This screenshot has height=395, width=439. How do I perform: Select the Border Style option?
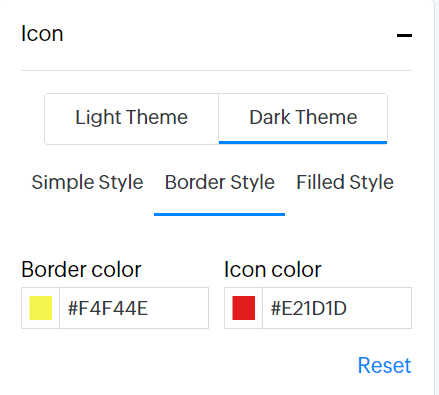point(220,182)
